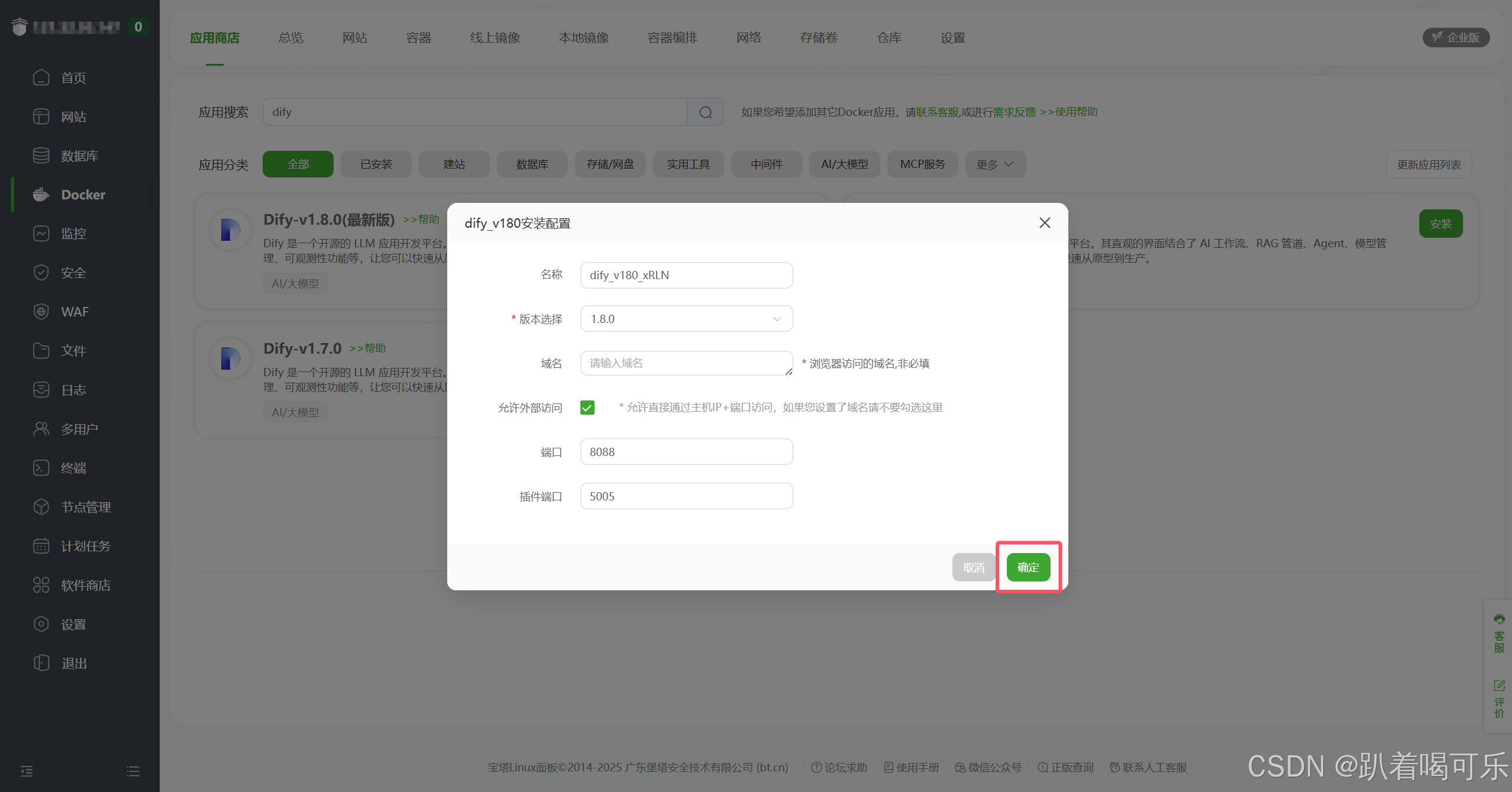This screenshot has width=1512, height=792.
Task: Click the 计划任务 calendar icon
Action: 41,546
